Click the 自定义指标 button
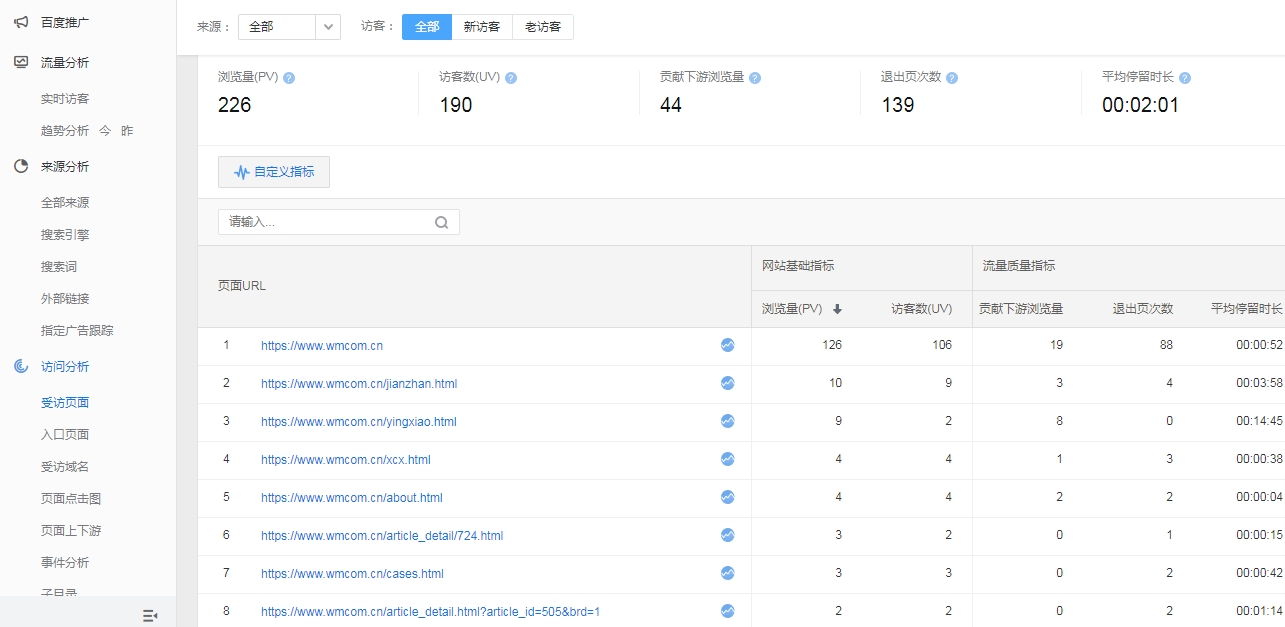Screen dimensions: 1285x627 (x=274, y=172)
